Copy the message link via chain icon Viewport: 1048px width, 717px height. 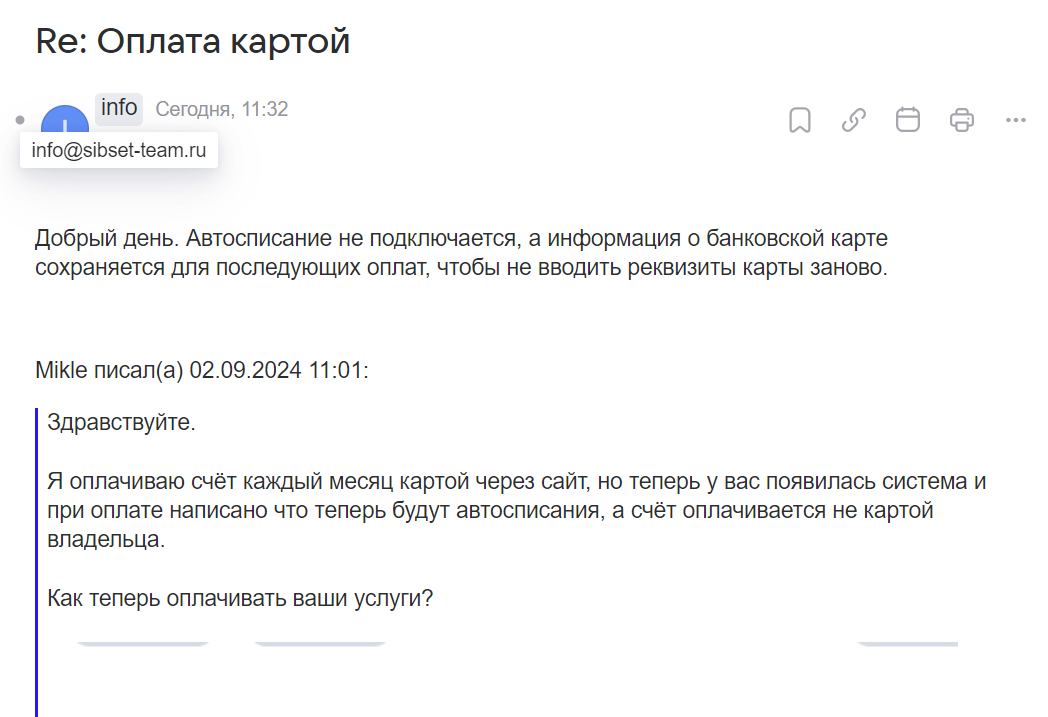(853, 120)
